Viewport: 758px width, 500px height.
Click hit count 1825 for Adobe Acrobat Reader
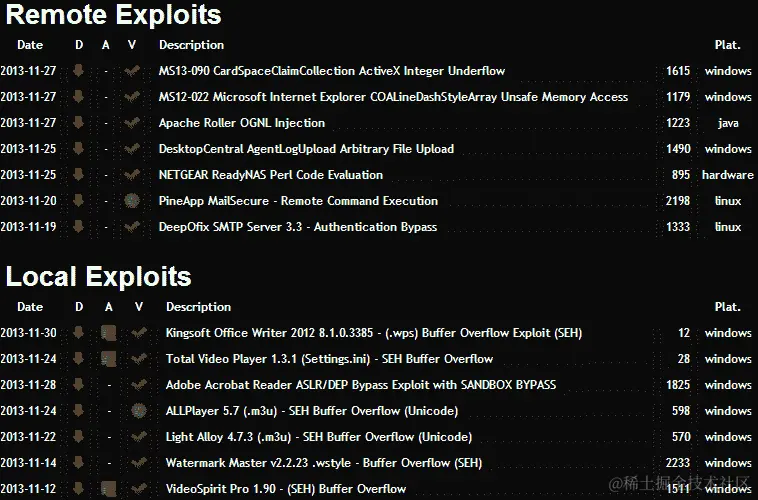point(678,385)
